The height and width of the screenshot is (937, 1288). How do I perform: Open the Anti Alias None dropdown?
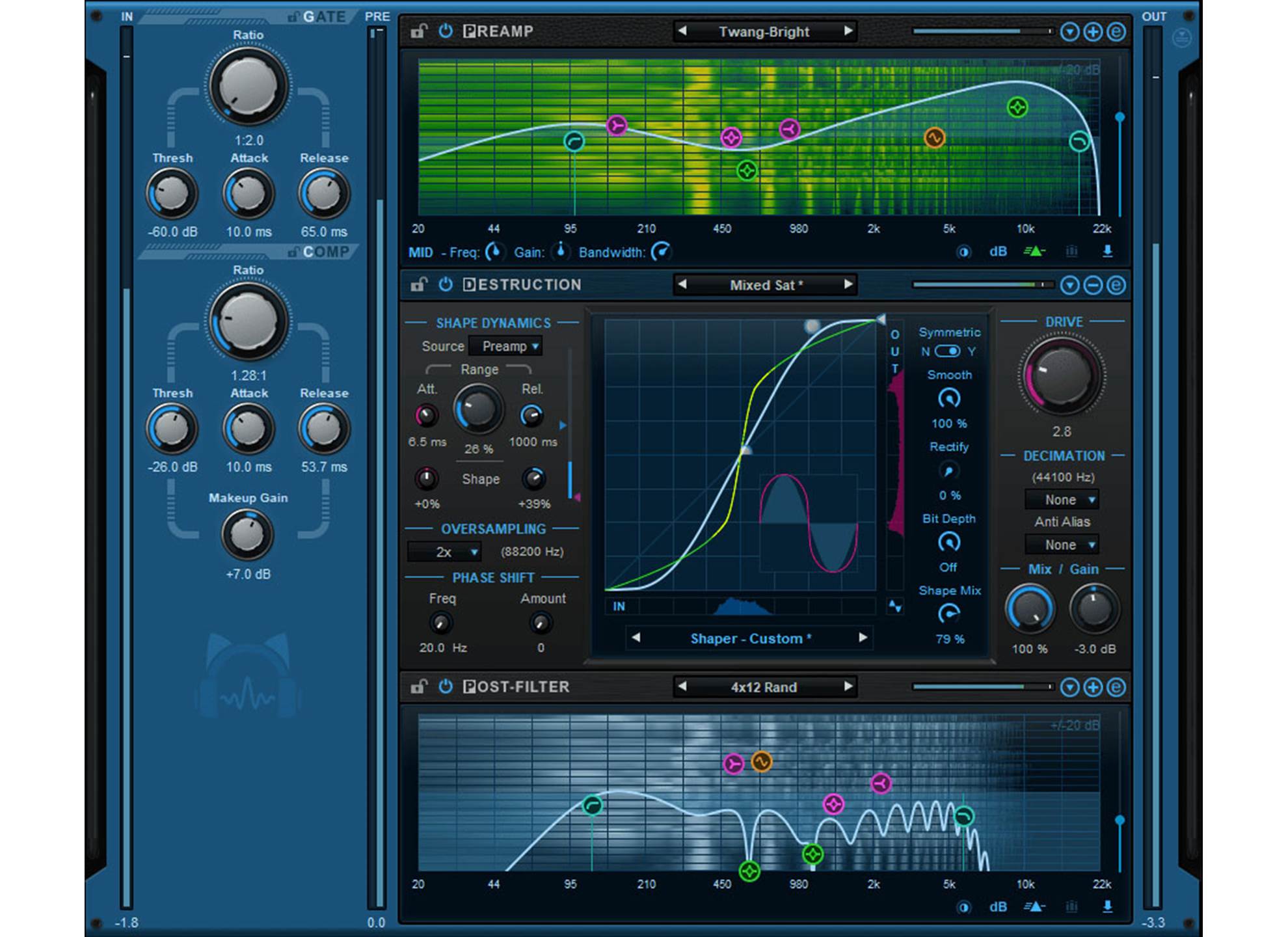pos(1062,545)
